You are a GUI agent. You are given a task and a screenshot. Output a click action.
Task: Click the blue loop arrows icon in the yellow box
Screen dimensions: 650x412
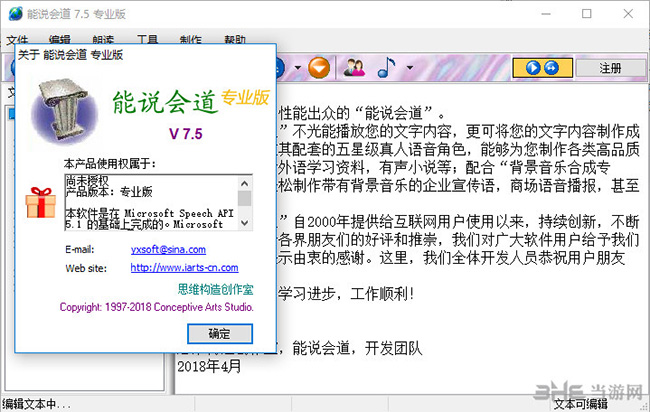click(x=551, y=68)
